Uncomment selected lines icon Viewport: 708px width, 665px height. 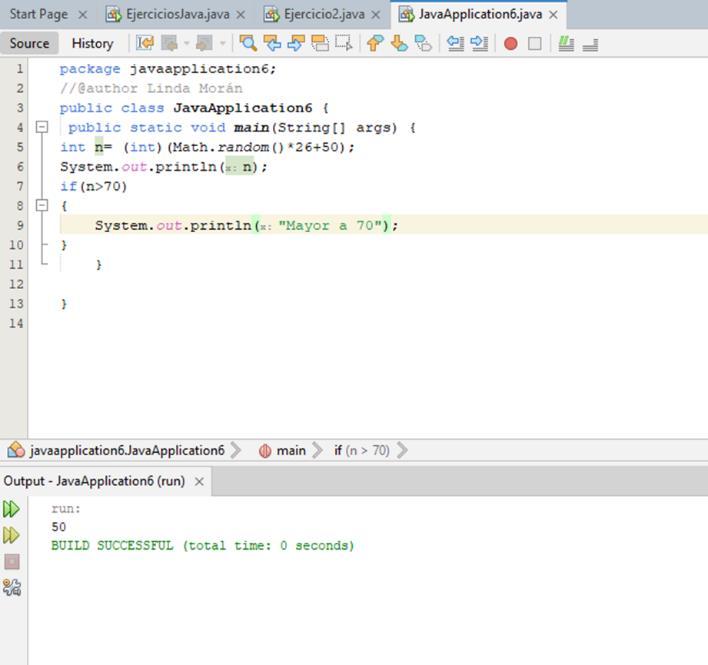pyautogui.click(x=590, y=44)
